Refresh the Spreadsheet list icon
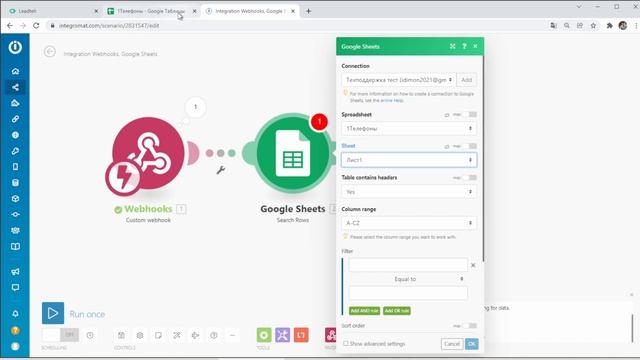 click(447, 115)
